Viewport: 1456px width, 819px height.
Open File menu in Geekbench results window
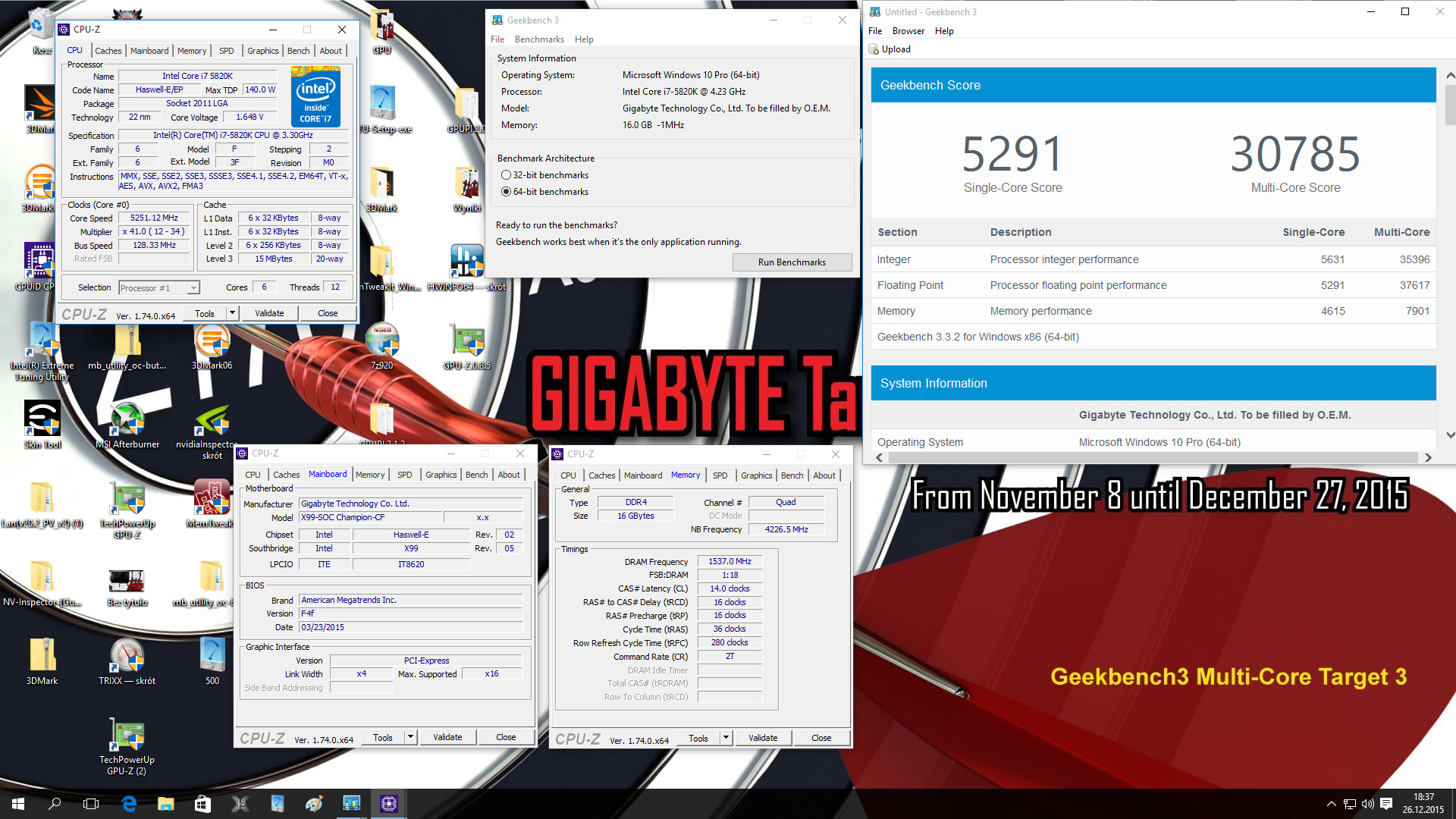pyautogui.click(x=875, y=31)
